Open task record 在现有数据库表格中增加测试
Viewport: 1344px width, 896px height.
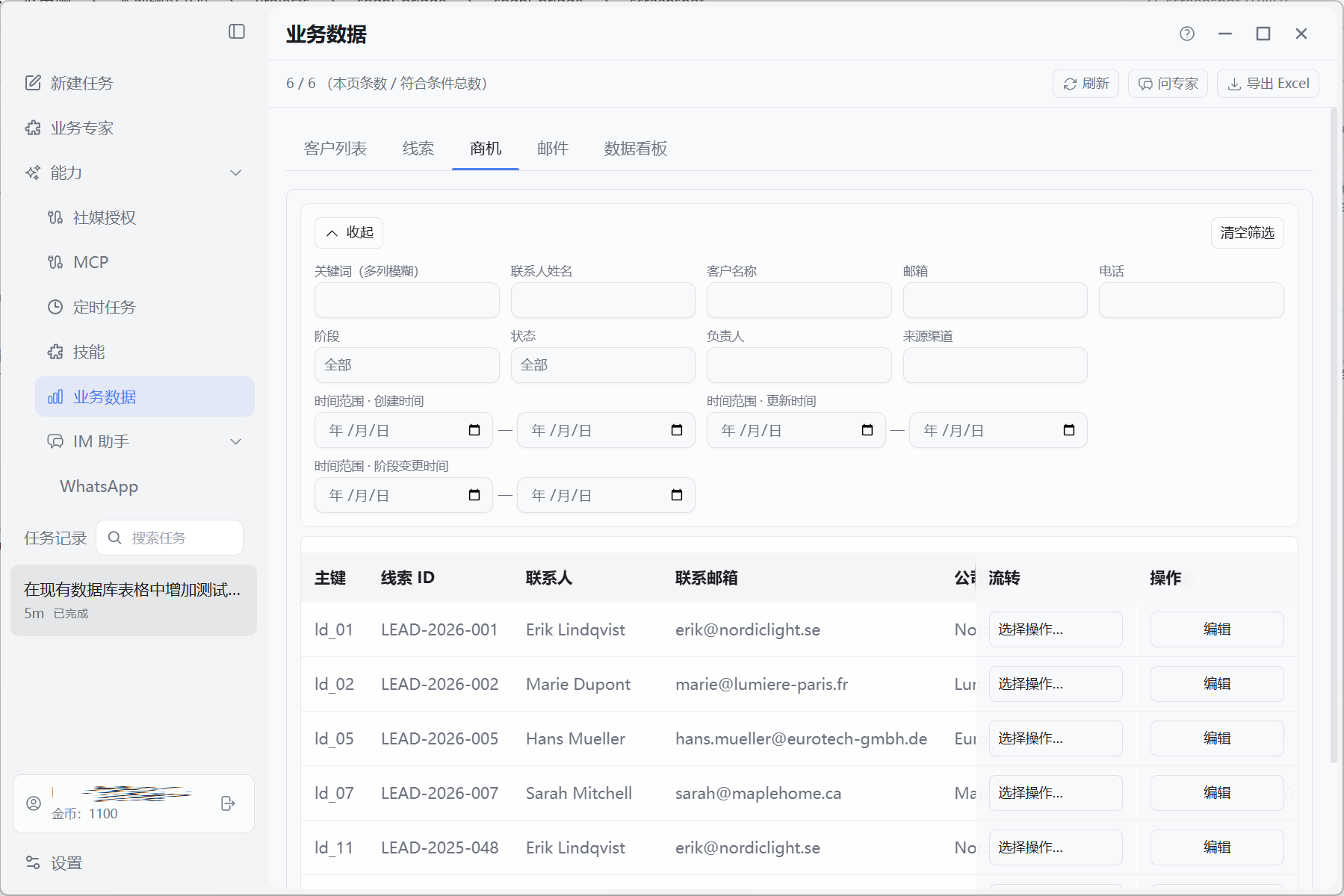coord(134,600)
